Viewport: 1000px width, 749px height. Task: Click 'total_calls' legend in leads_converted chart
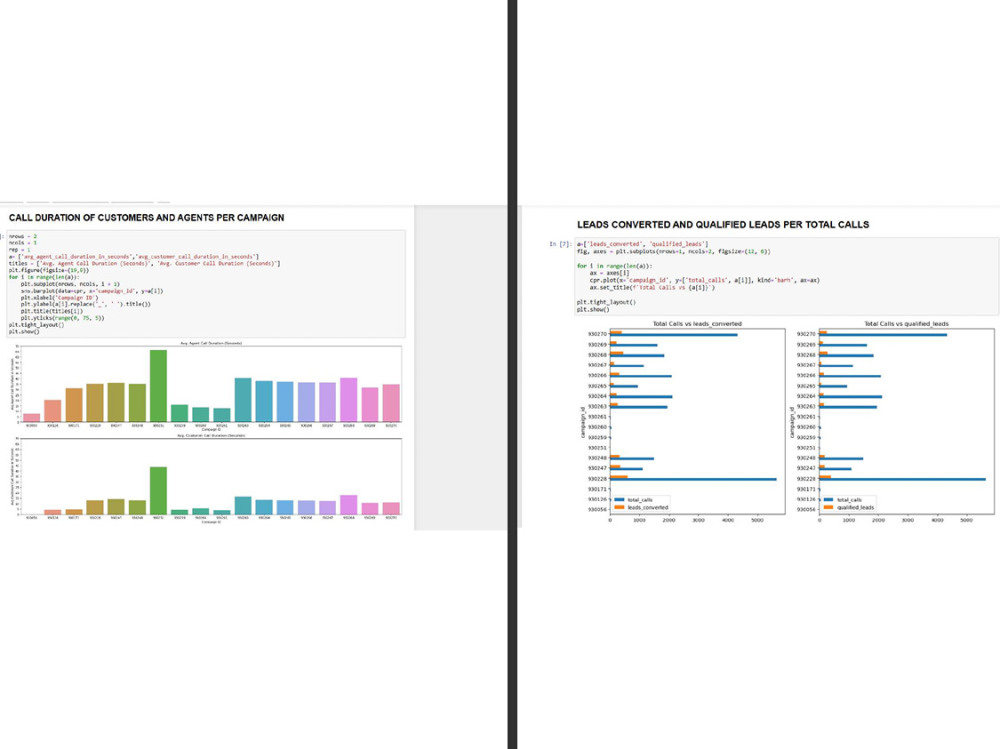pos(640,500)
